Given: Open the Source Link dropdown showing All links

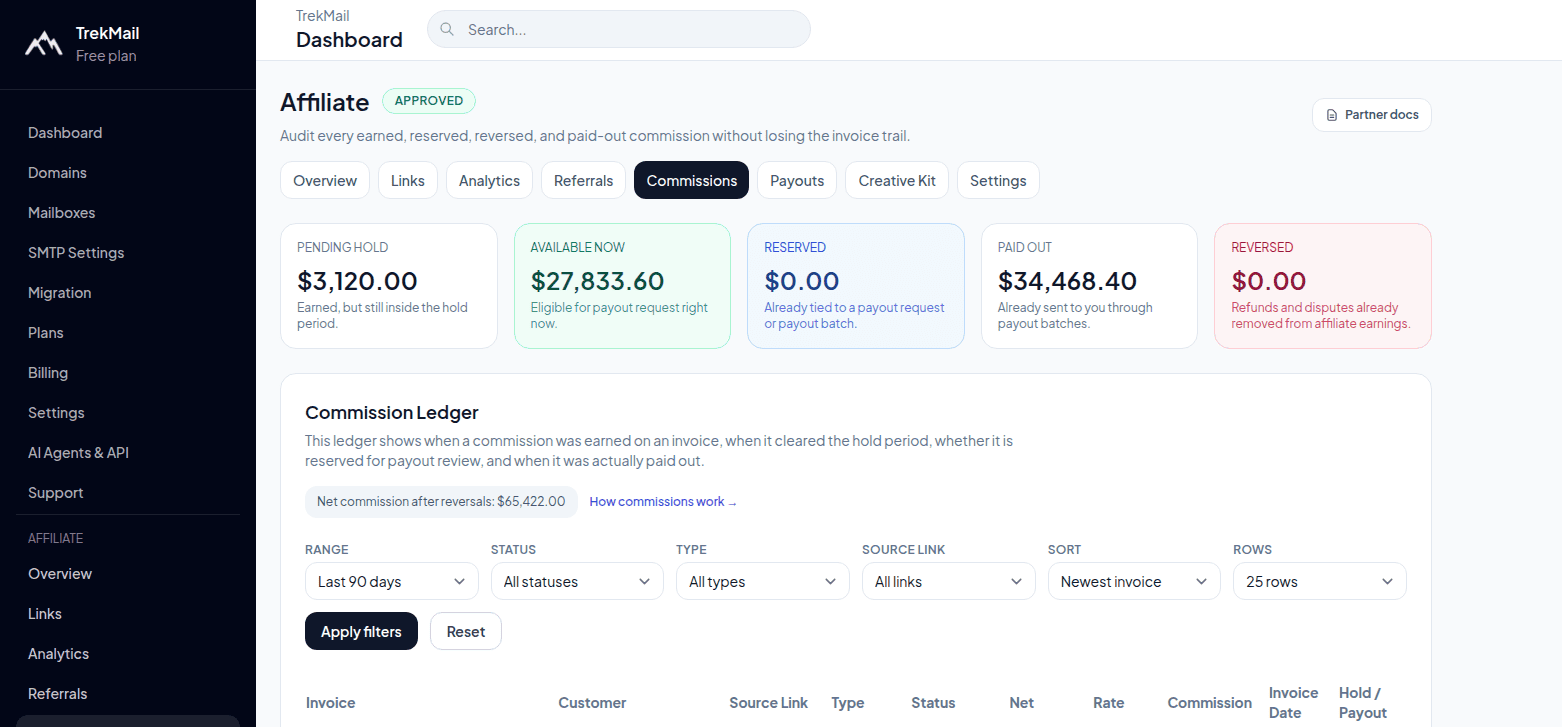Looking at the screenshot, I should 948,581.
